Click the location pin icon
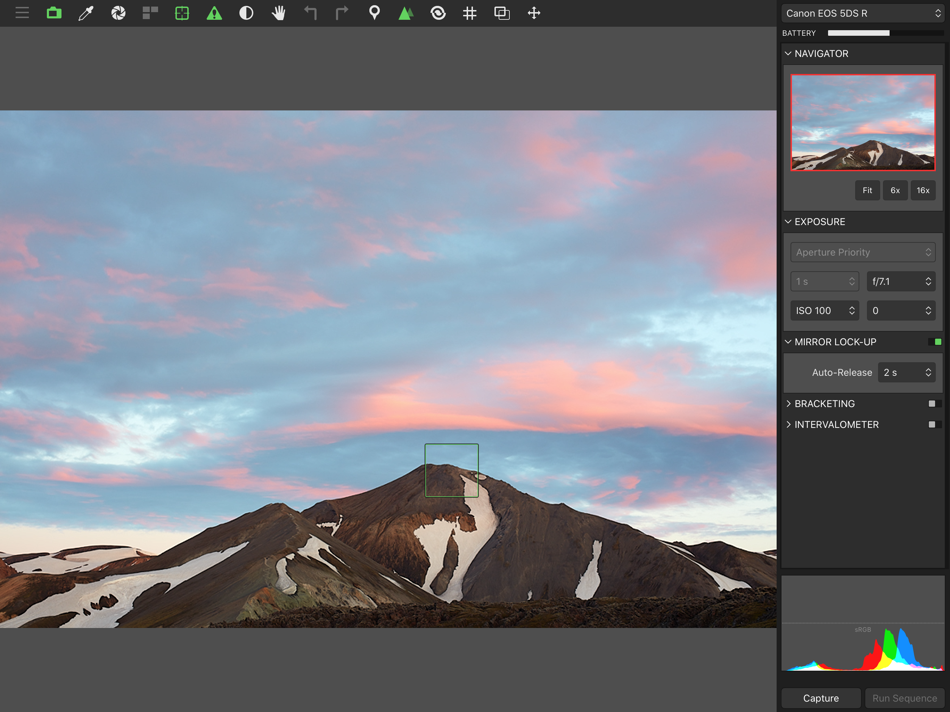The image size is (950, 712). pos(374,13)
